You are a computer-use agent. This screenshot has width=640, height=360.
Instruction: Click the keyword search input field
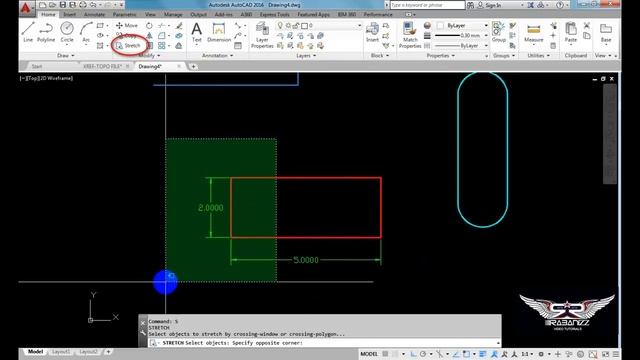point(427,5)
